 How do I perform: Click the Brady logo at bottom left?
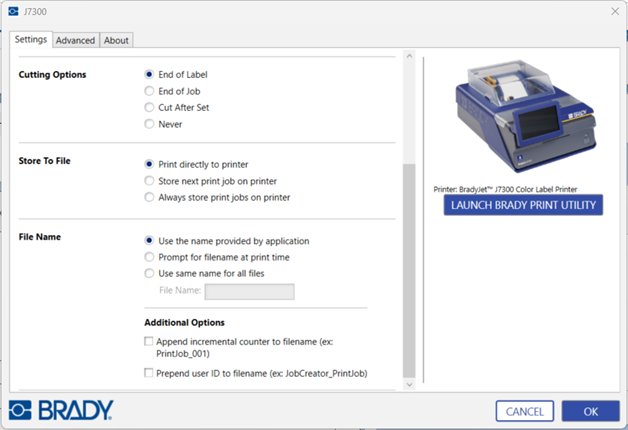[x=61, y=410]
